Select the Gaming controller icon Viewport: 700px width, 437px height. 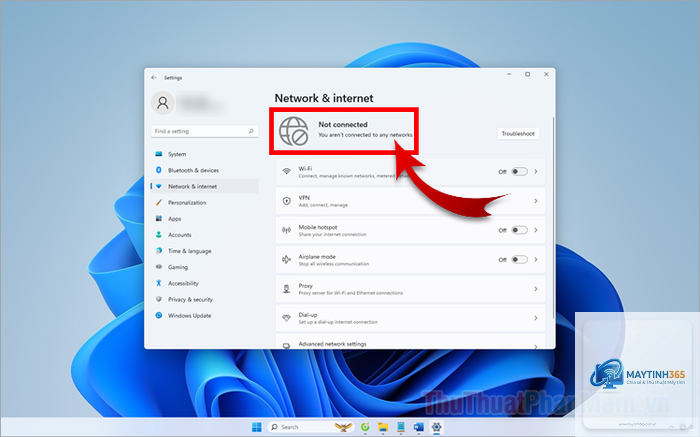point(158,267)
